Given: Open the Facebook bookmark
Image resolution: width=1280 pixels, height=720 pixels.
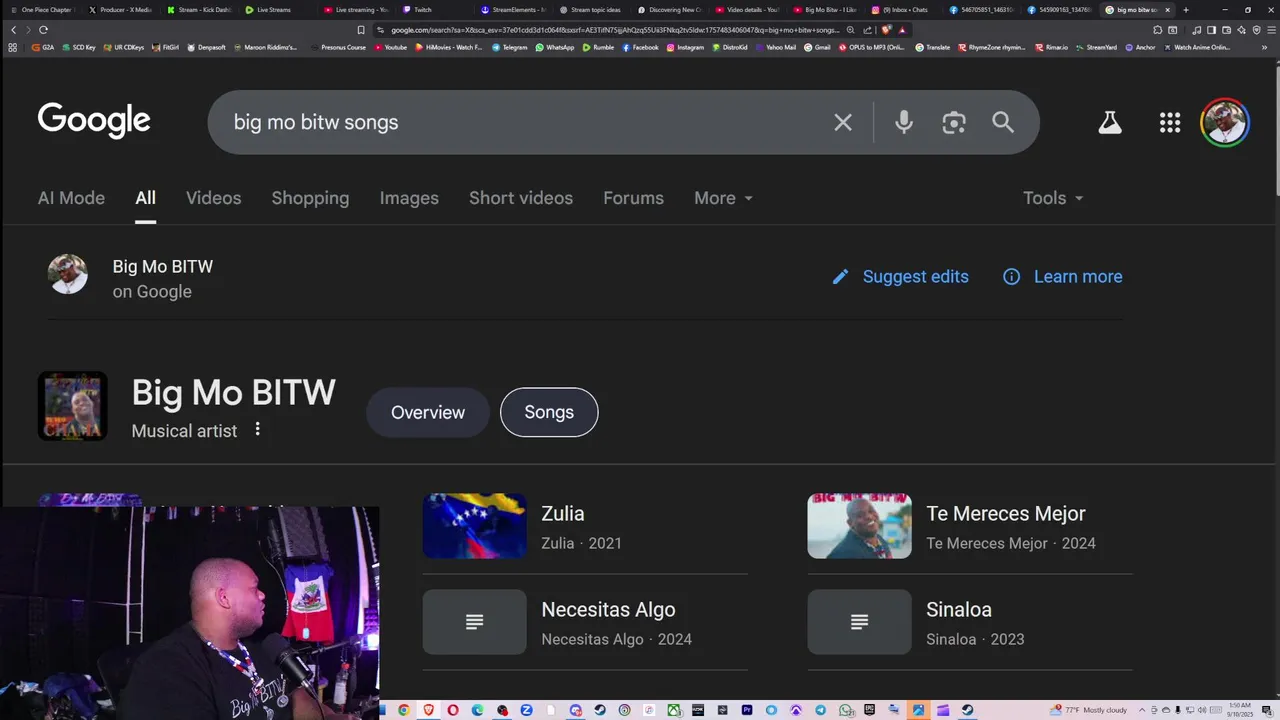Looking at the screenshot, I should pos(640,47).
